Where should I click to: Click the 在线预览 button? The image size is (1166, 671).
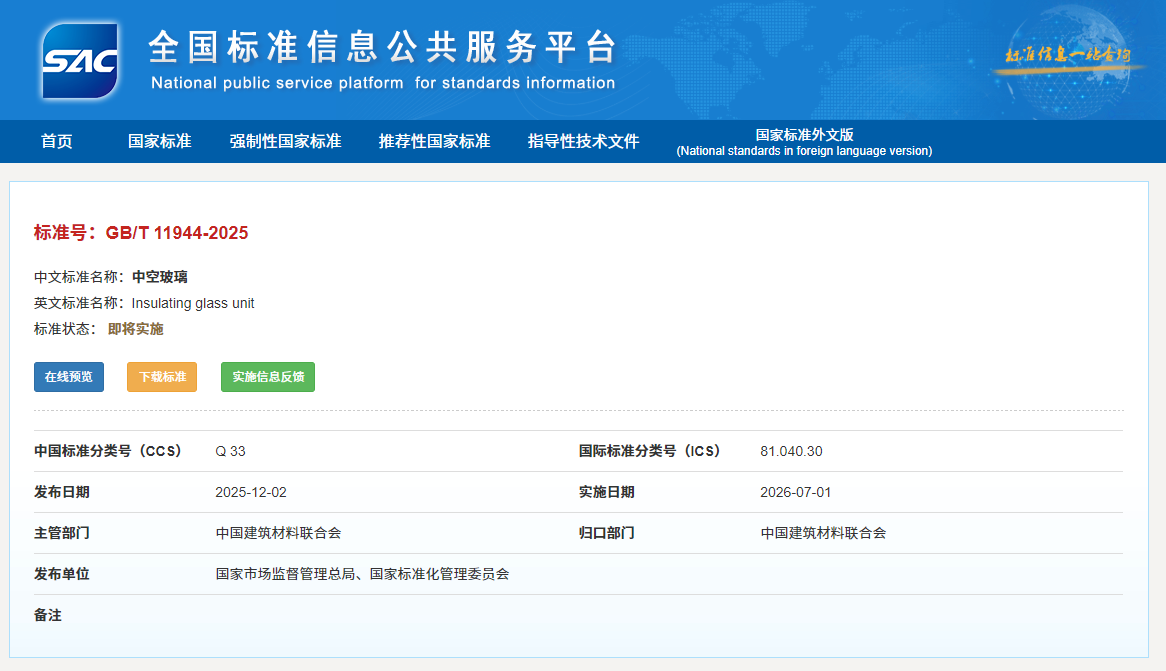tap(68, 377)
